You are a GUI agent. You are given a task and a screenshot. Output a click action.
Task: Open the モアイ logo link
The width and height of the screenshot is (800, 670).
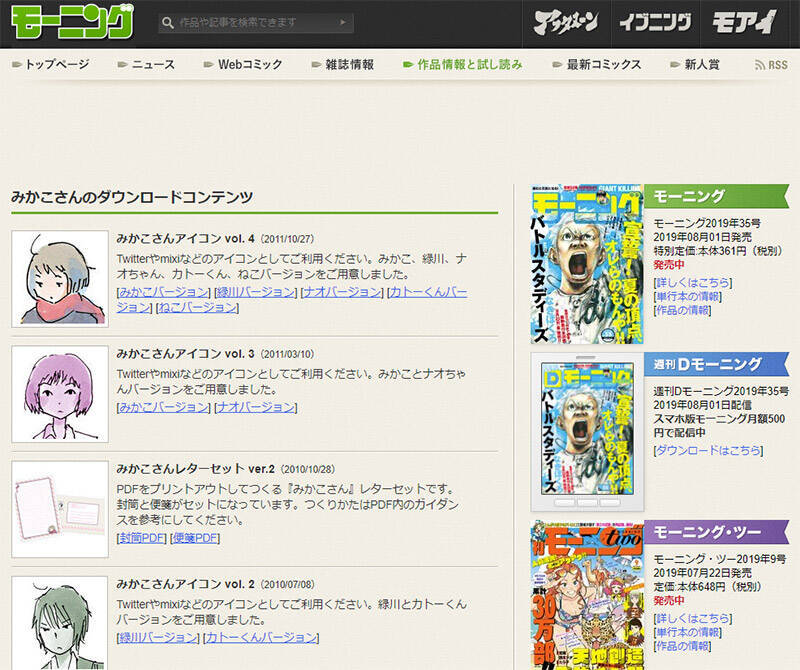(x=744, y=22)
